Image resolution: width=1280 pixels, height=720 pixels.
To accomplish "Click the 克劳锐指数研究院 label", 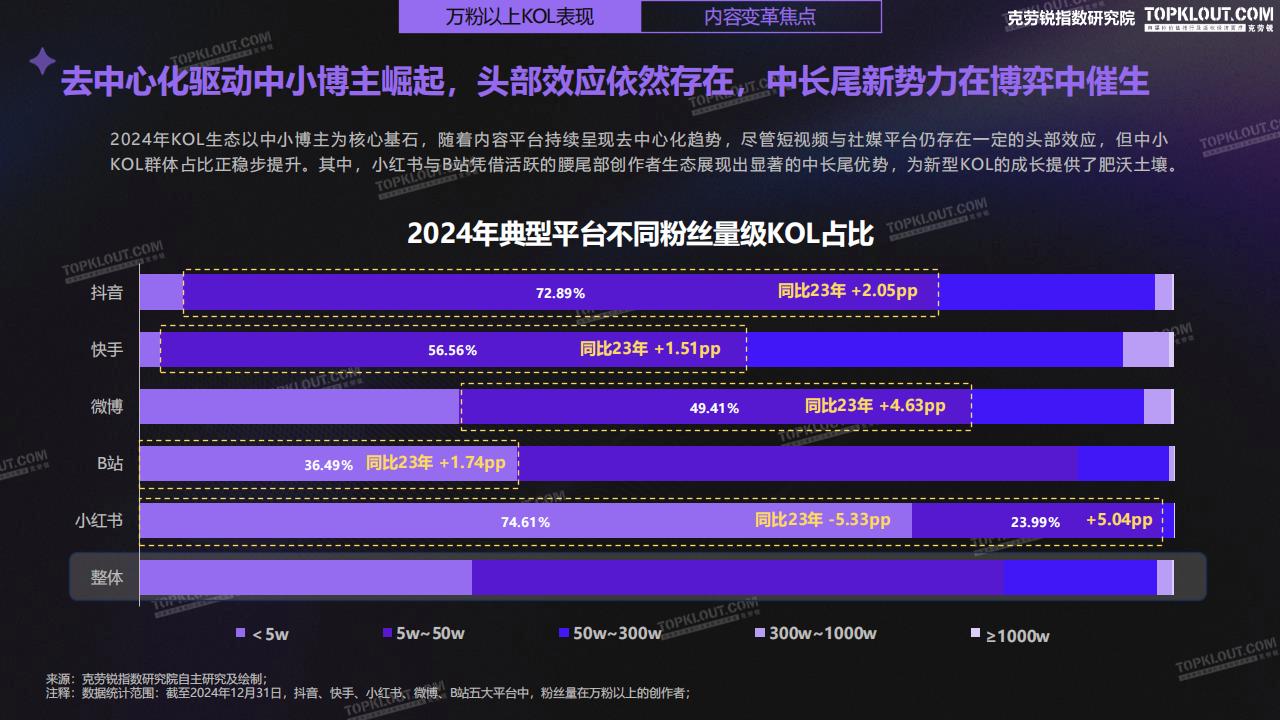I will tap(1070, 18).
